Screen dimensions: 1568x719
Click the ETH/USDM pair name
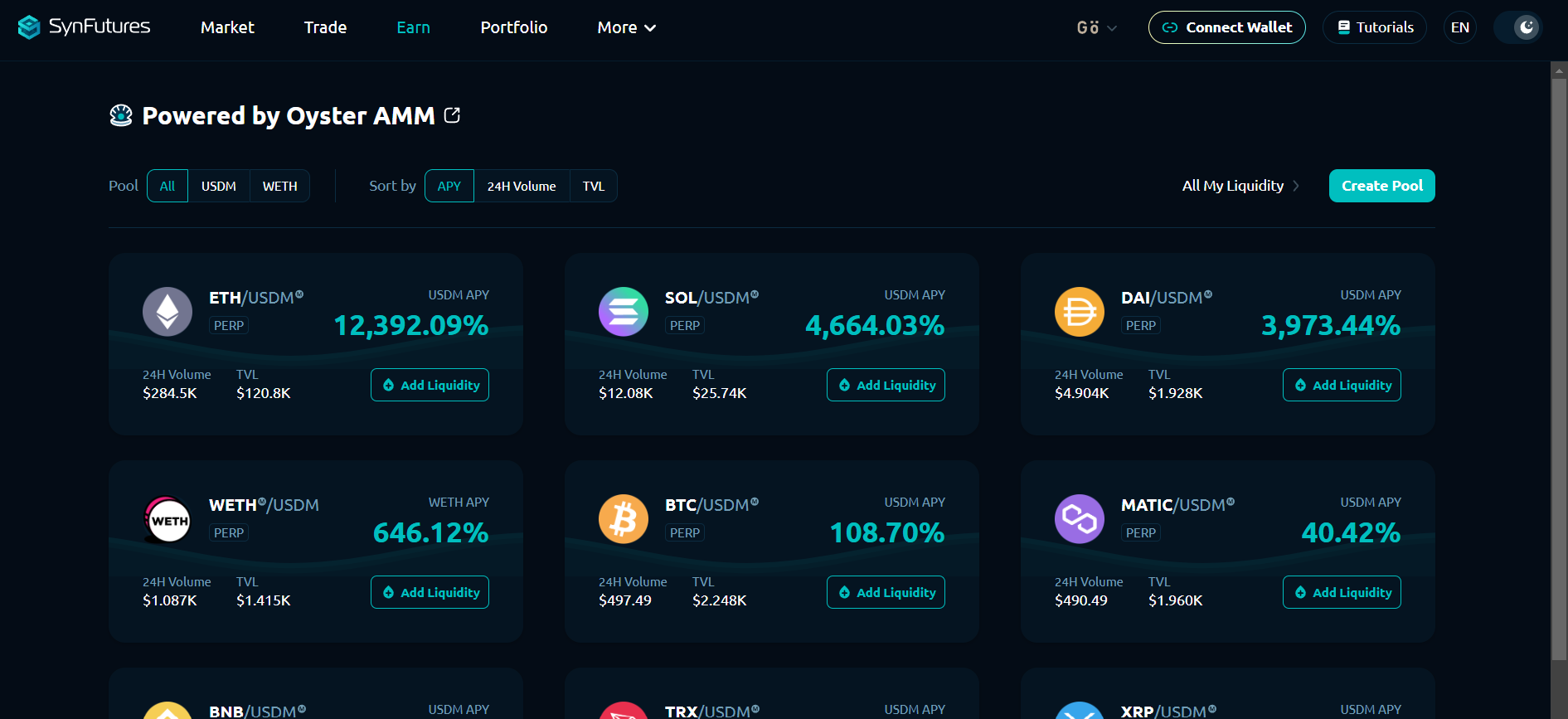[256, 298]
